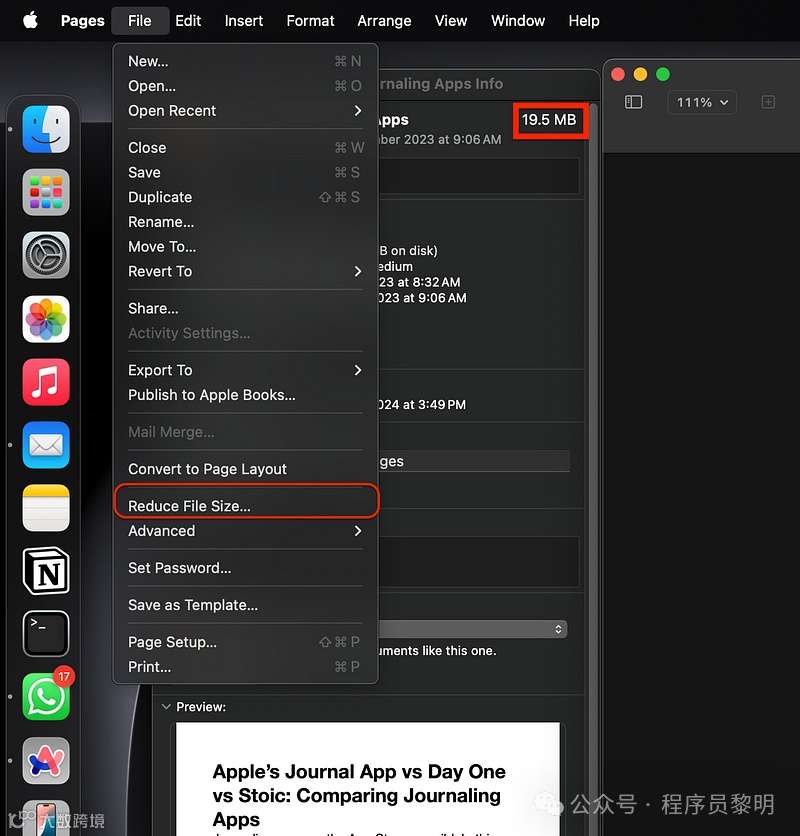Choose New... from File menu
This screenshot has height=836, width=800.
(245, 61)
